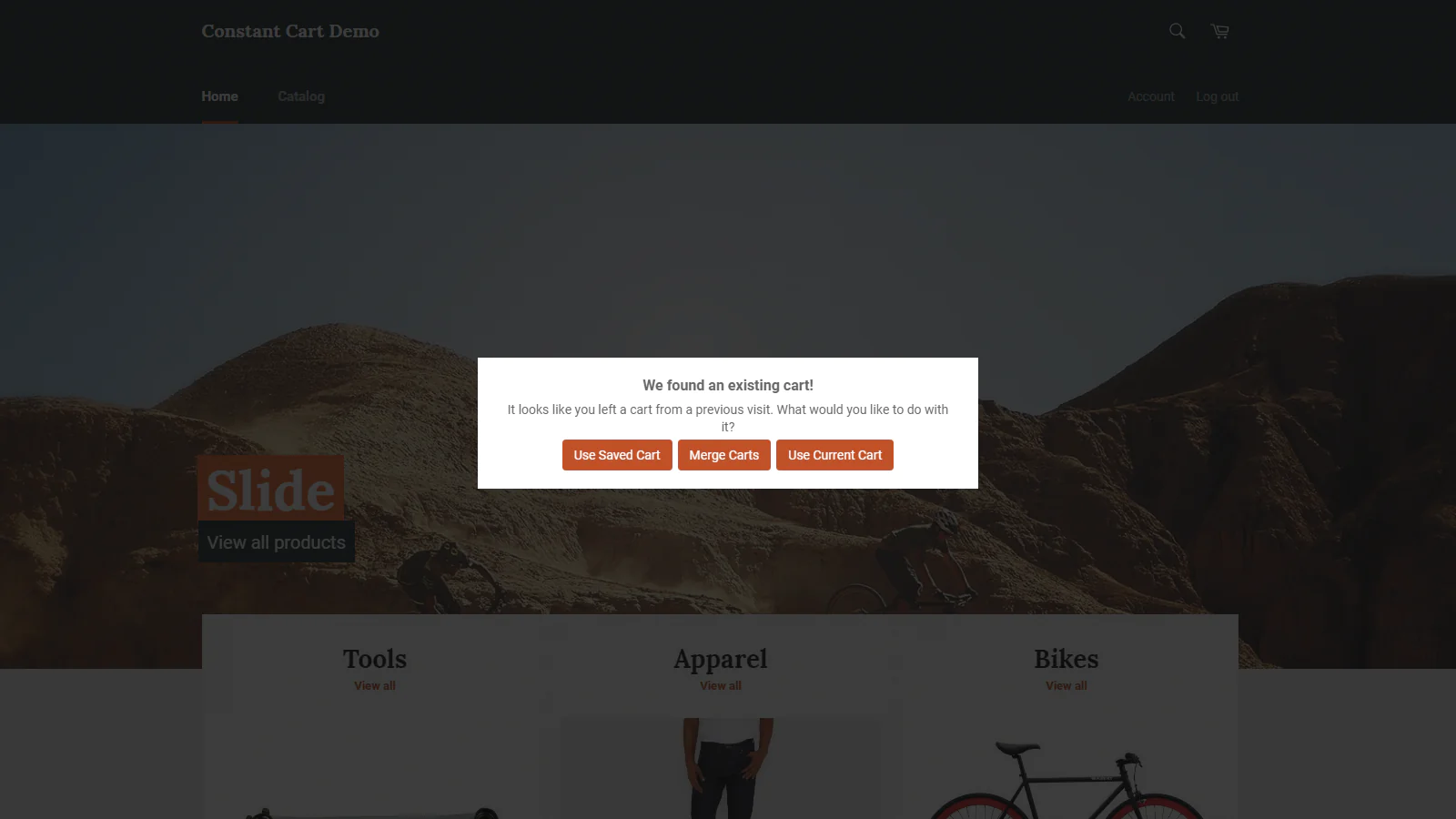This screenshot has width=1456, height=819.
Task: Click the Slide heading on the banner
Action: click(x=270, y=490)
